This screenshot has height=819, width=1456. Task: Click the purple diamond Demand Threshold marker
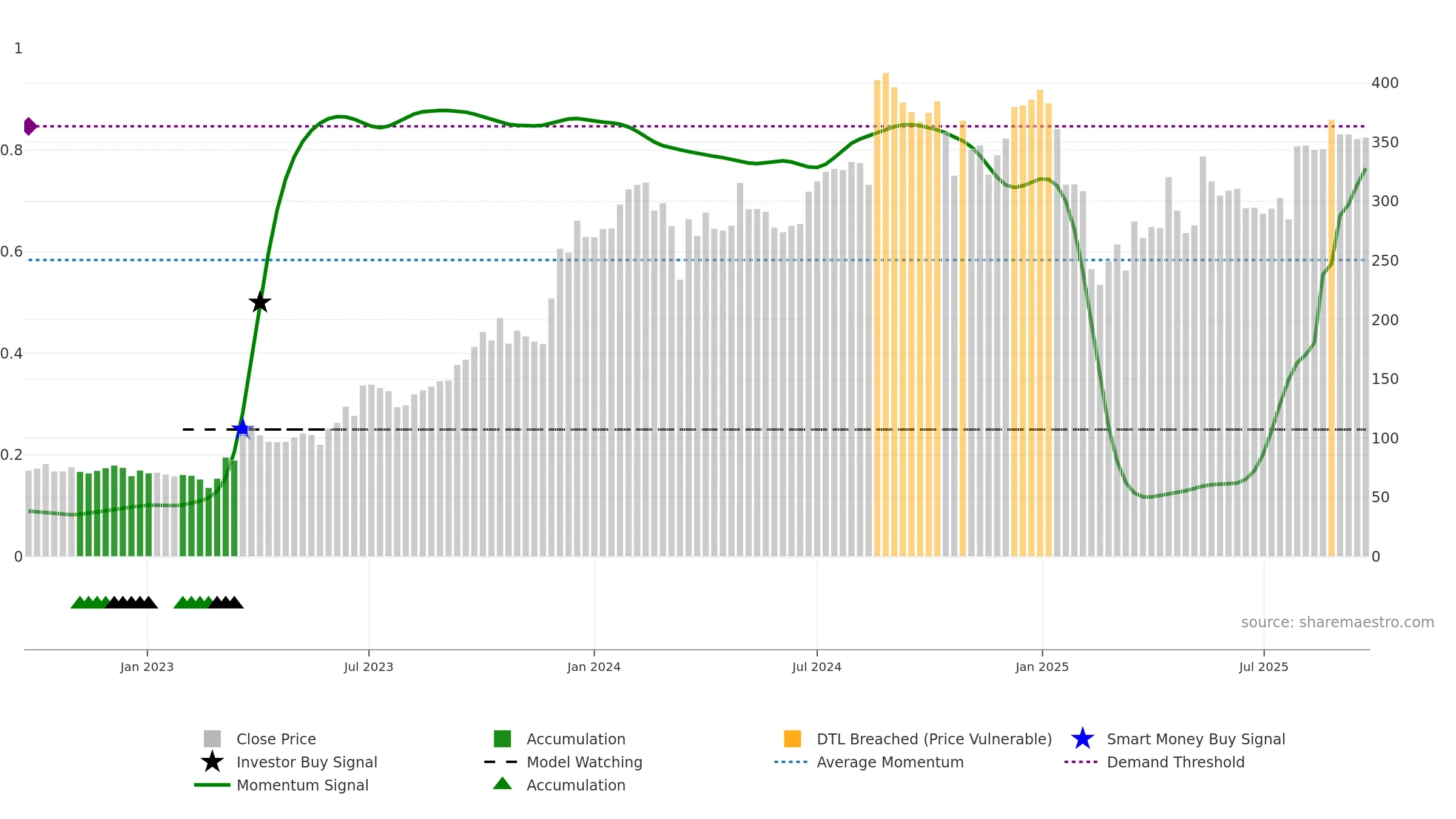coord(30,126)
